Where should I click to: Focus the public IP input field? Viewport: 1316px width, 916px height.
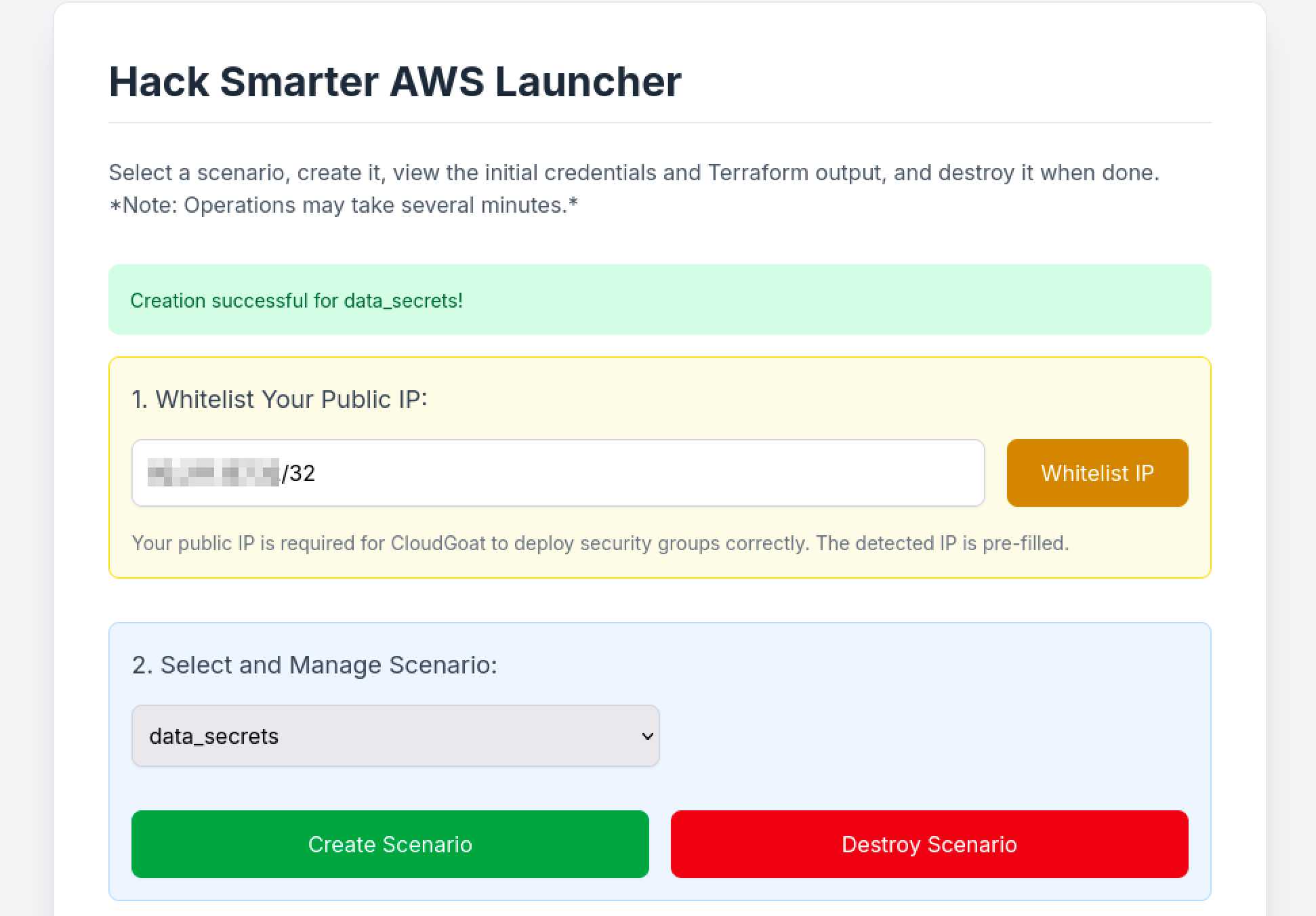610,473
